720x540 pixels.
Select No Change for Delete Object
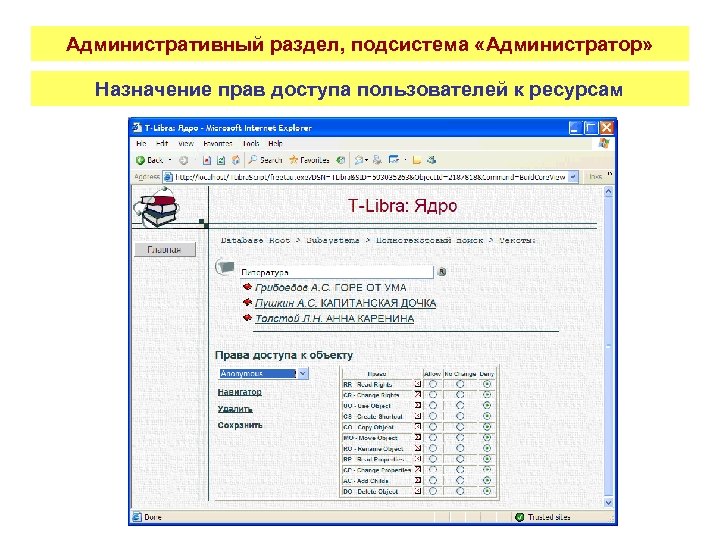[460, 491]
